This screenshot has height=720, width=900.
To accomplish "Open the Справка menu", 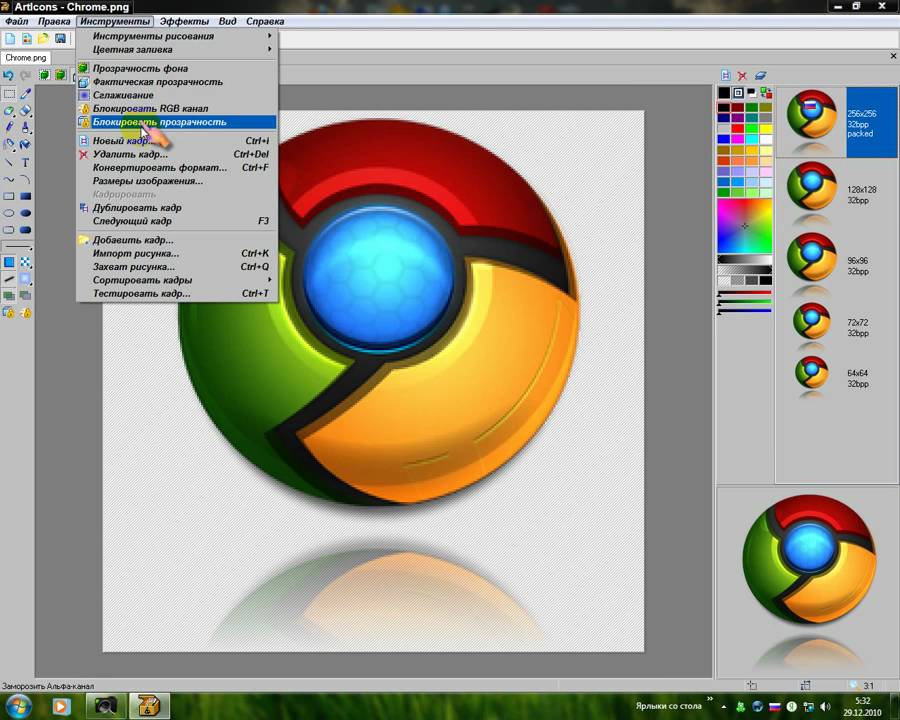I will point(265,21).
